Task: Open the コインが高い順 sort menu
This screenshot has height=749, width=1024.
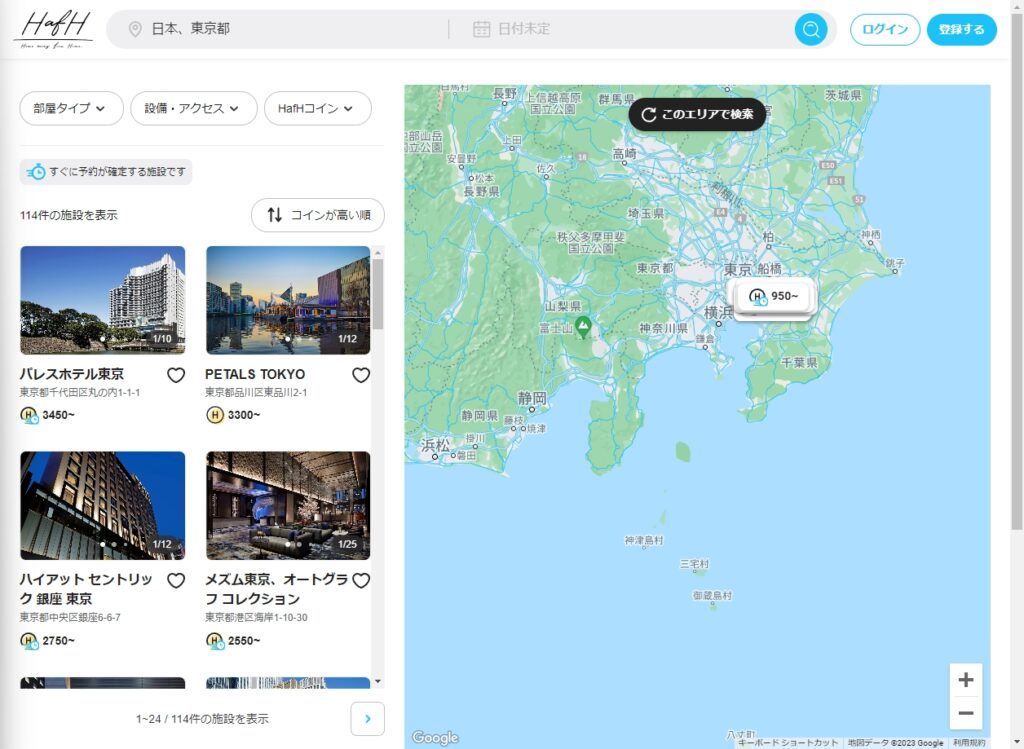Action: tap(318, 215)
